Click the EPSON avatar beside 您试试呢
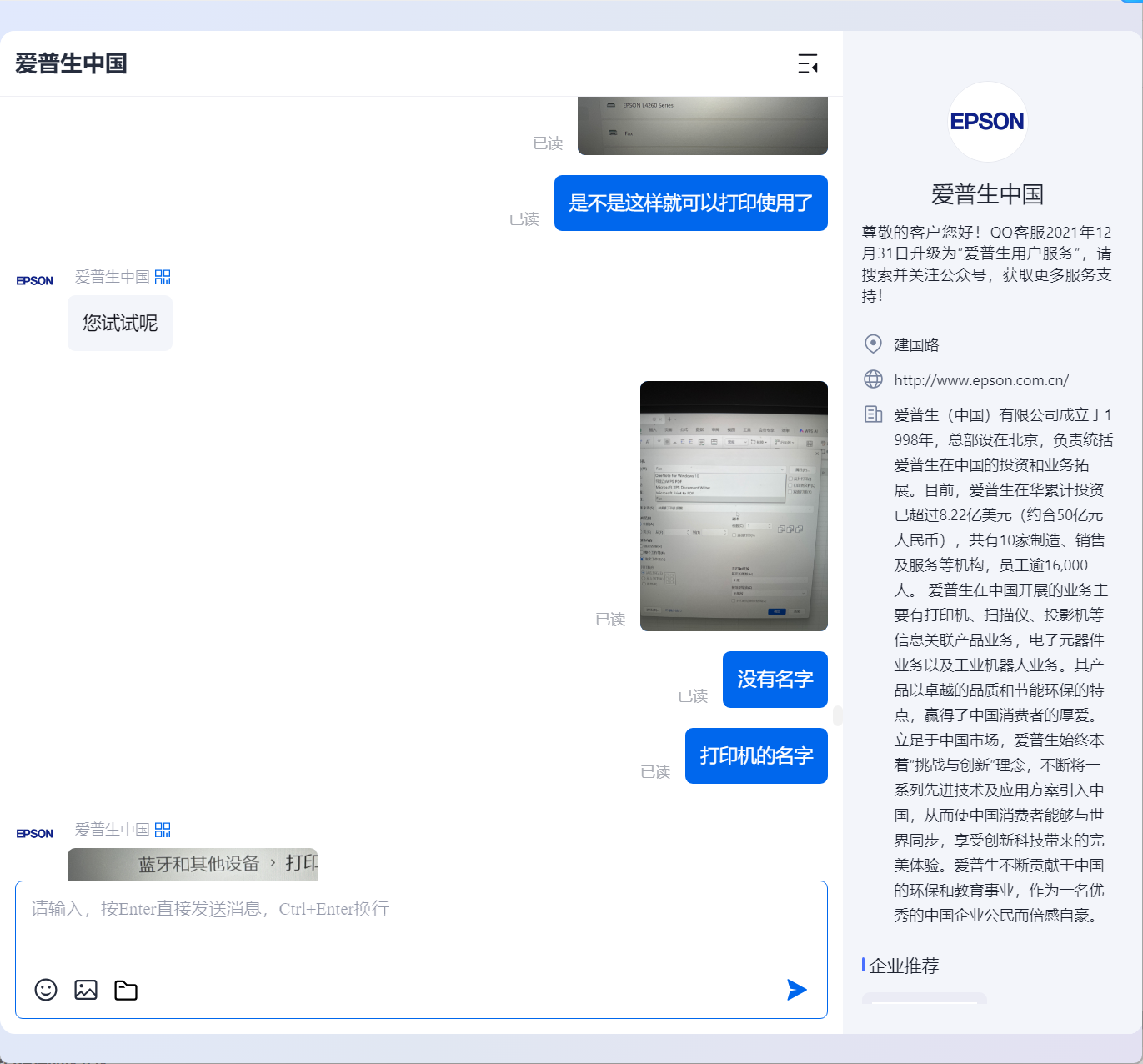Viewport: 1143px width, 1064px height. tap(35, 281)
